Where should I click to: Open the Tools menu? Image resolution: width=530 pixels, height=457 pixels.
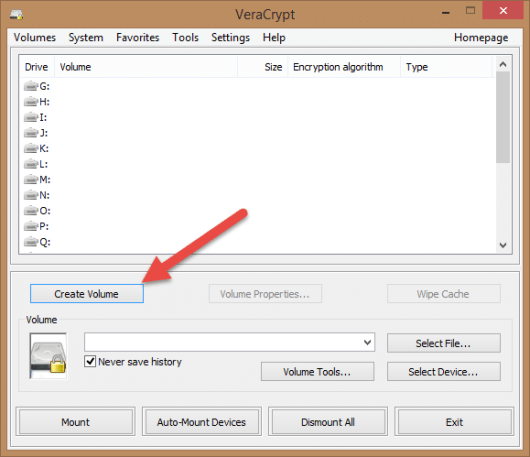coord(185,37)
